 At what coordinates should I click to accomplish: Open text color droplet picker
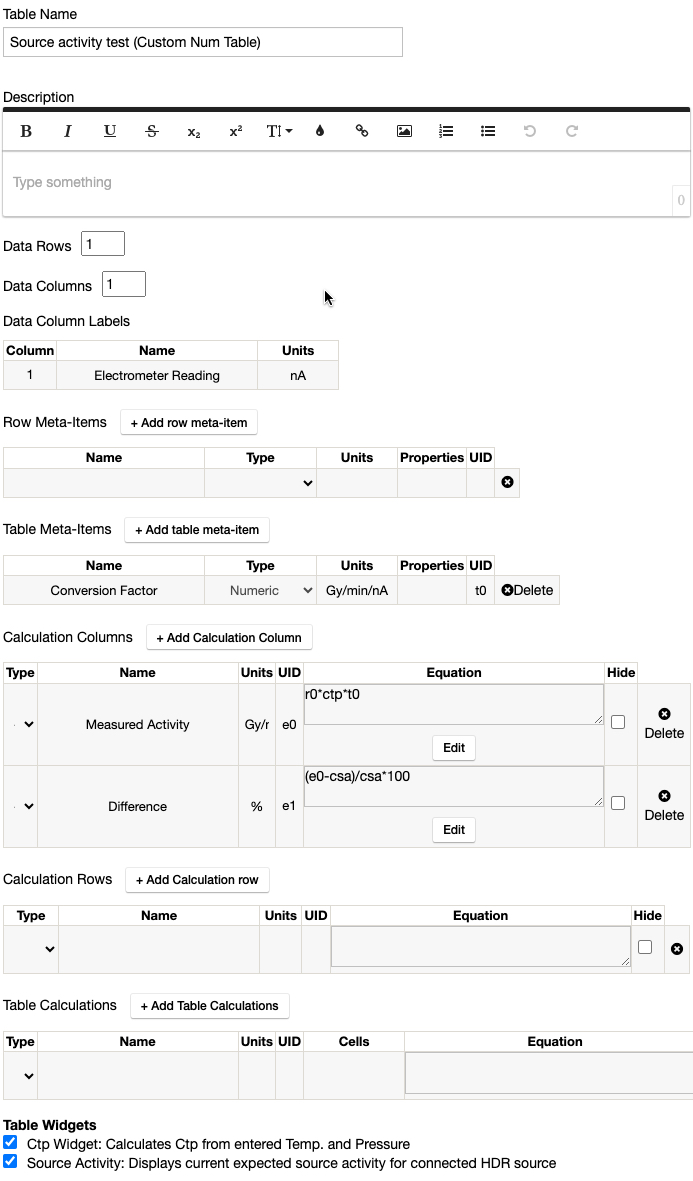tap(320, 131)
